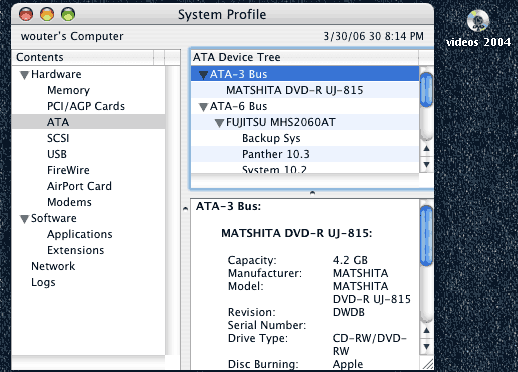
Task: Select Applications under Software
Action: (80, 234)
